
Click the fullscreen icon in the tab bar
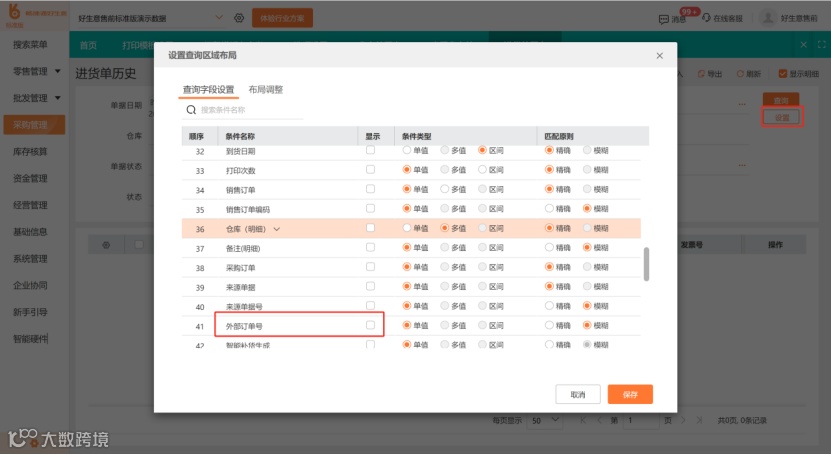click(x=821, y=44)
